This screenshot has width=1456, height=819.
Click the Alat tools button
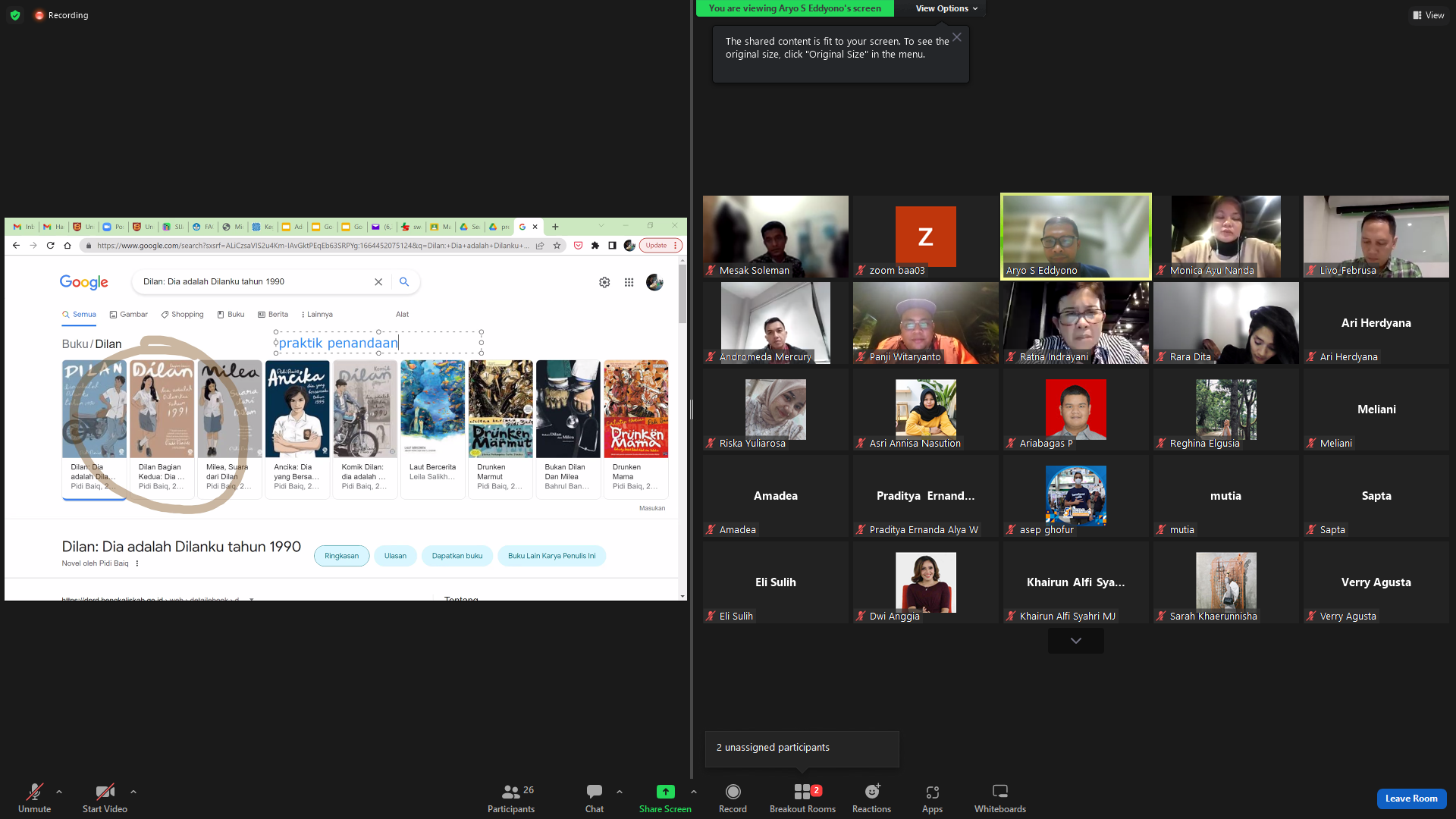[x=402, y=315]
